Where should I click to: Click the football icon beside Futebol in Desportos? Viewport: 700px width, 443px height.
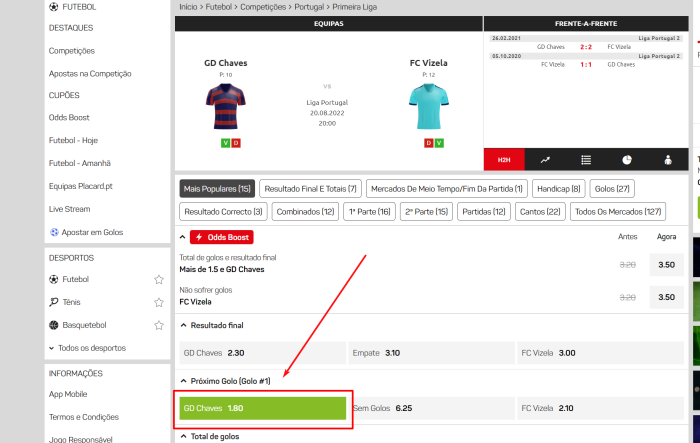click(x=54, y=279)
